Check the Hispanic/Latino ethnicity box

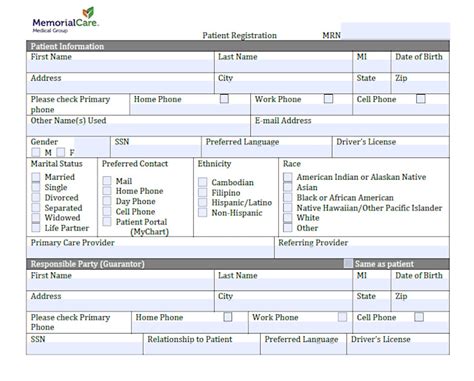202,202
